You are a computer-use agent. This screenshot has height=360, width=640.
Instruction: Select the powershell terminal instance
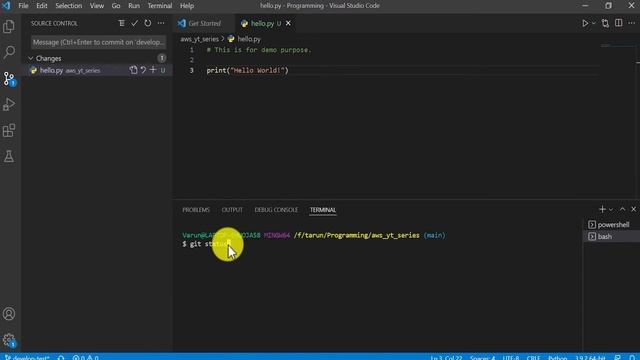click(x=611, y=224)
